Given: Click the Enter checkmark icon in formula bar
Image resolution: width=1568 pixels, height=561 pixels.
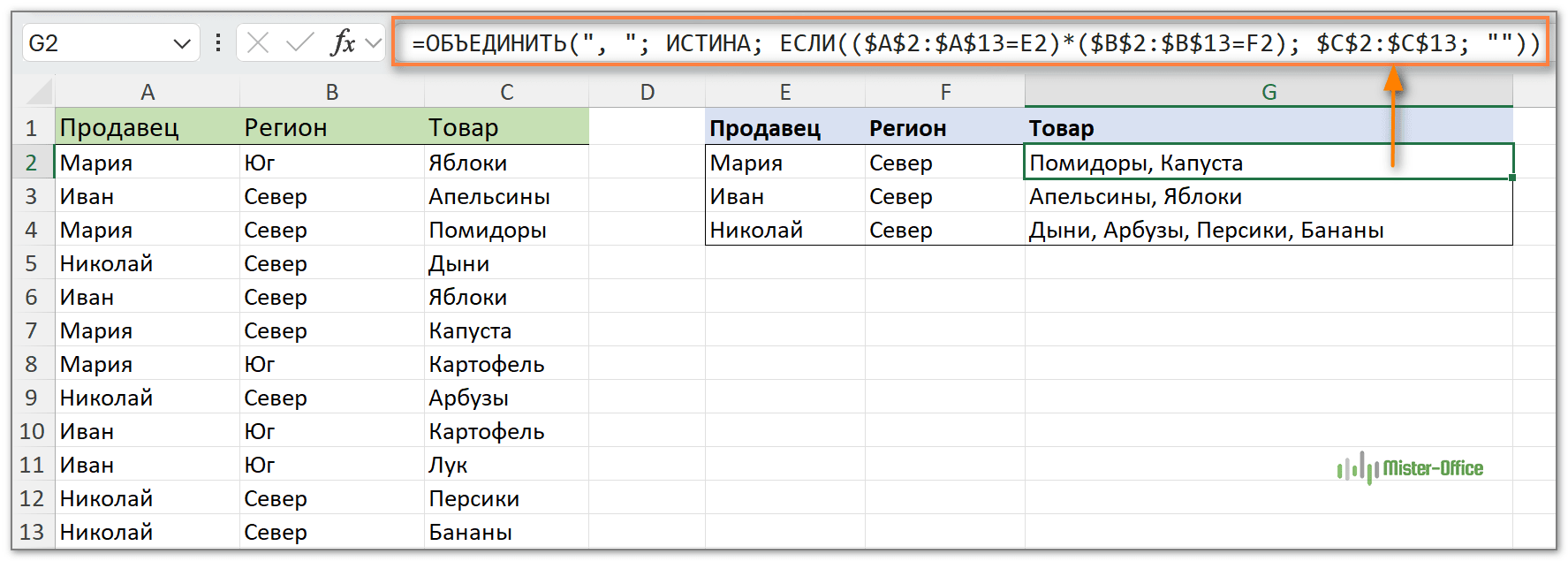Looking at the screenshot, I should [x=300, y=42].
